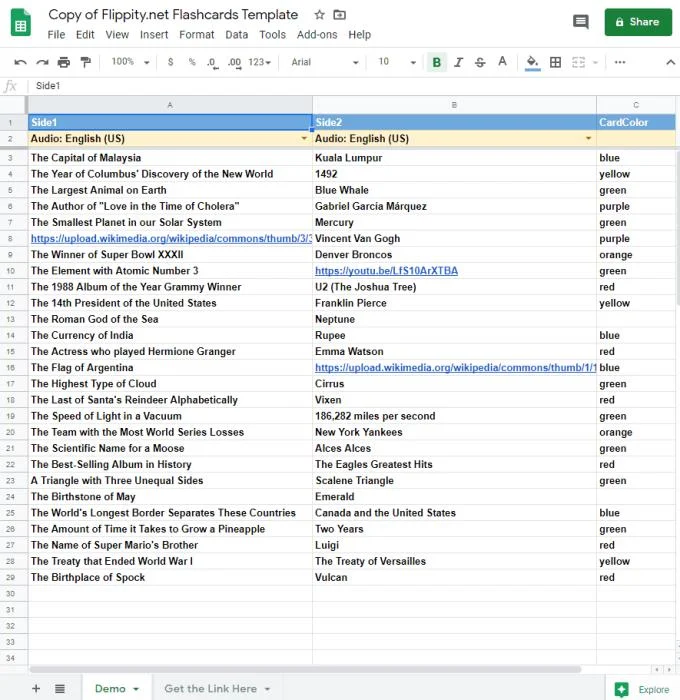Open Get the Link Here tab arrow
680x700 pixels.
tap(267, 689)
